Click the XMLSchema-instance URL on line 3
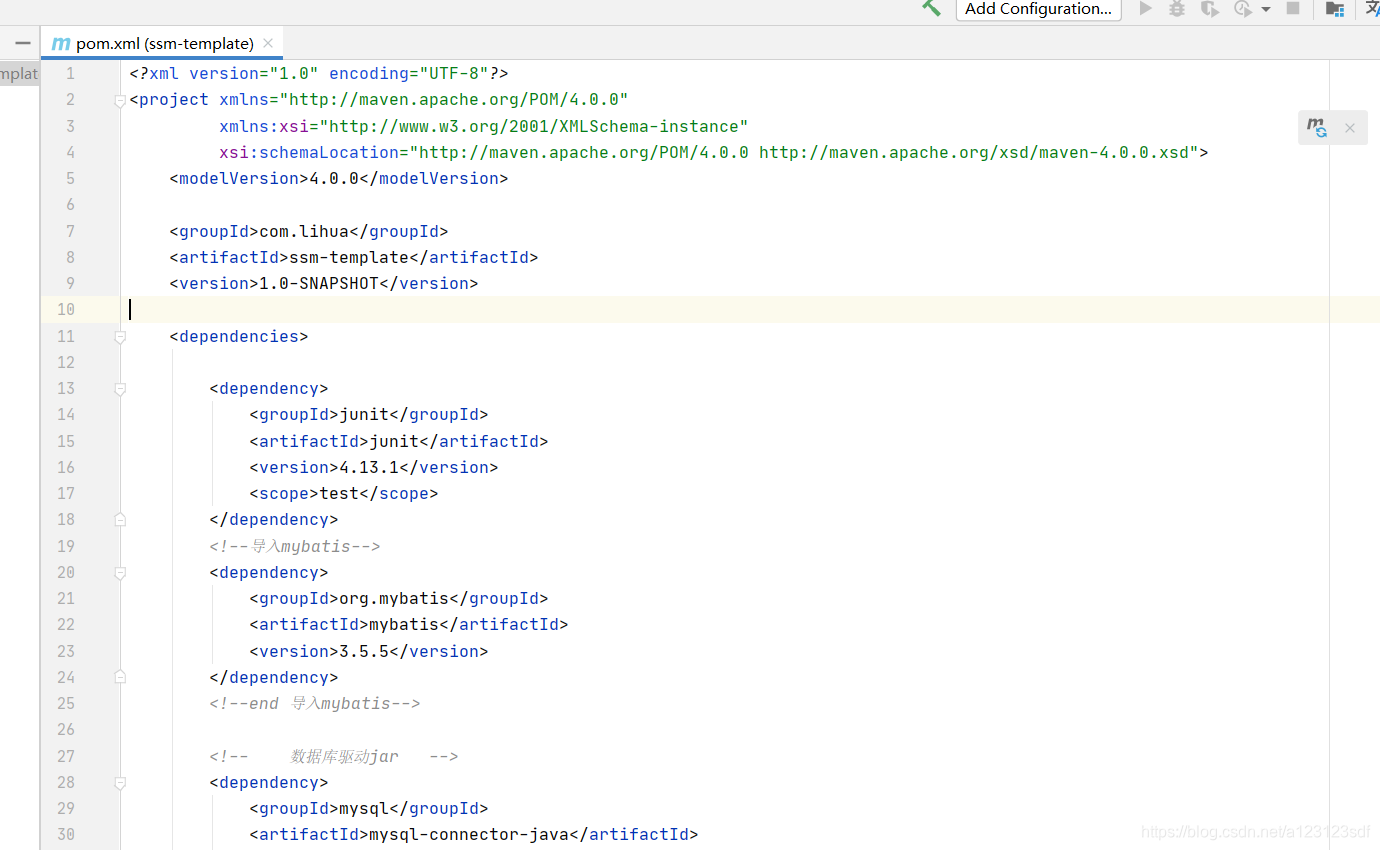 click(x=534, y=127)
